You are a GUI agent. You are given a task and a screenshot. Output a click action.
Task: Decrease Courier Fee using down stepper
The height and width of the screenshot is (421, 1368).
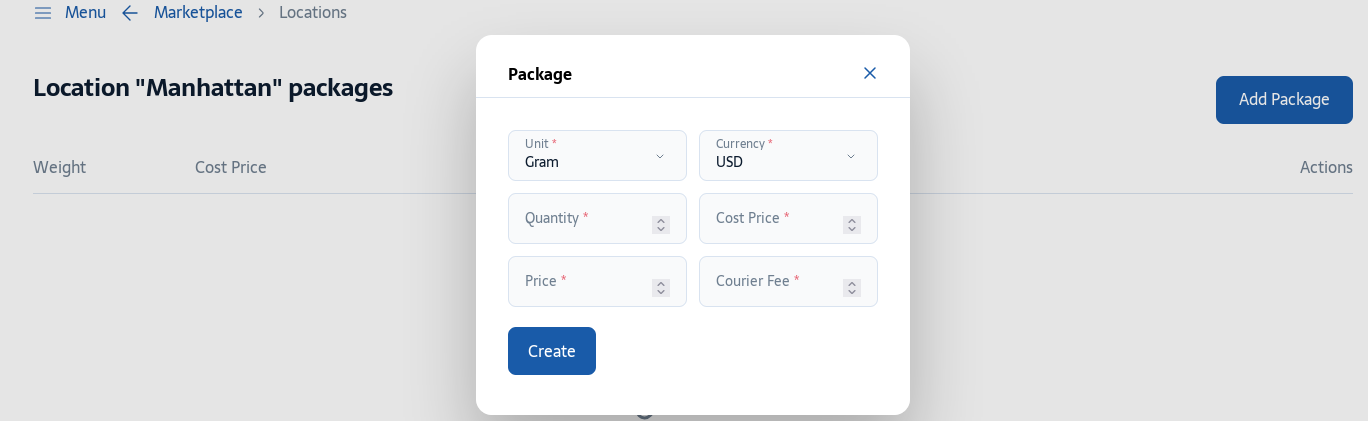[852, 293]
